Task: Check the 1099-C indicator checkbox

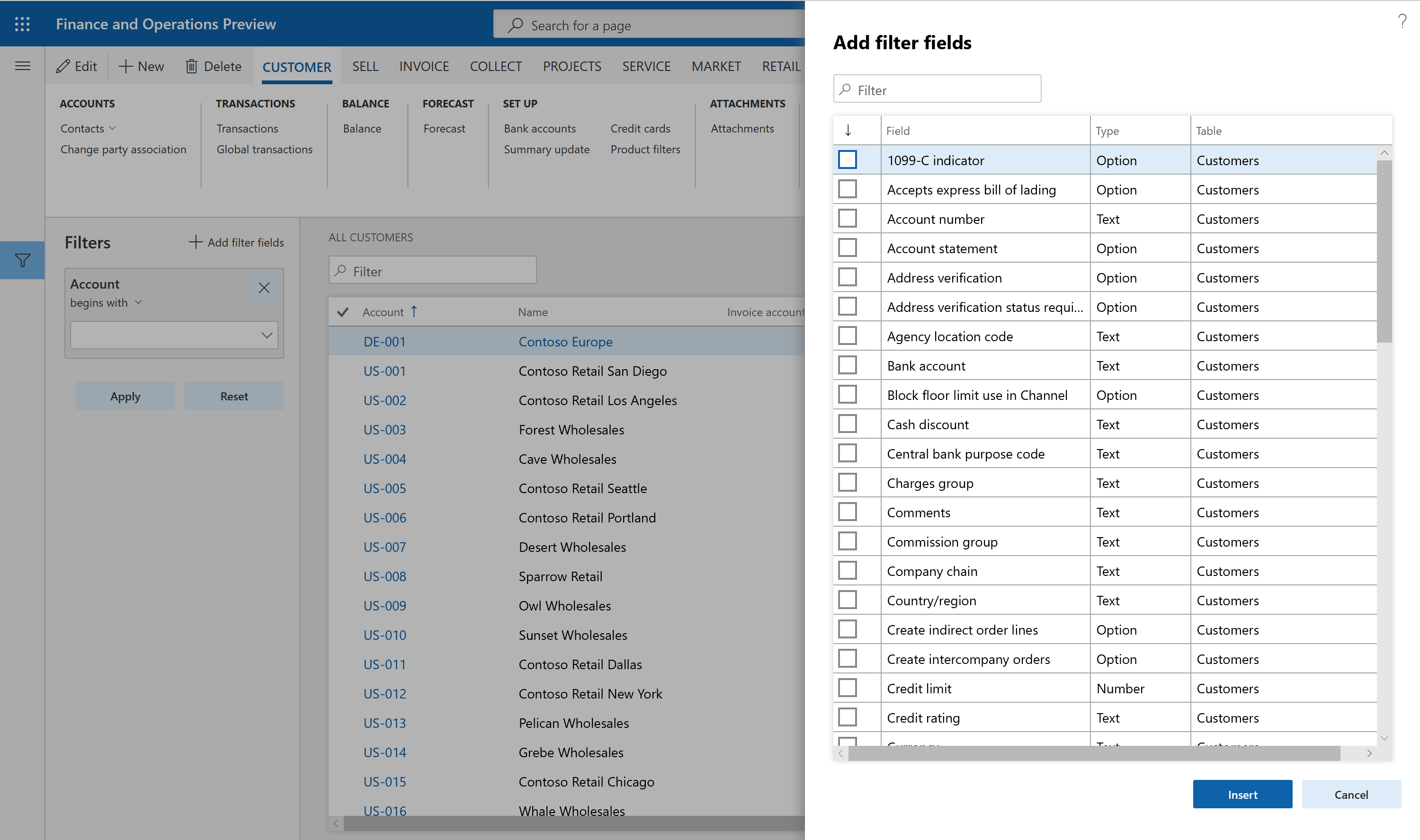Action: pyautogui.click(x=848, y=159)
